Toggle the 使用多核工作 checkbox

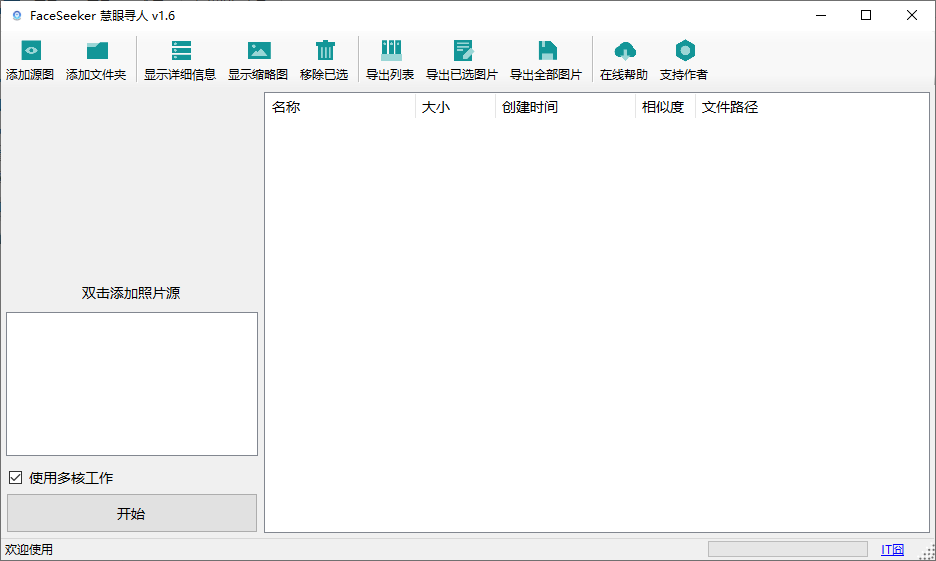tap(15, 478)
